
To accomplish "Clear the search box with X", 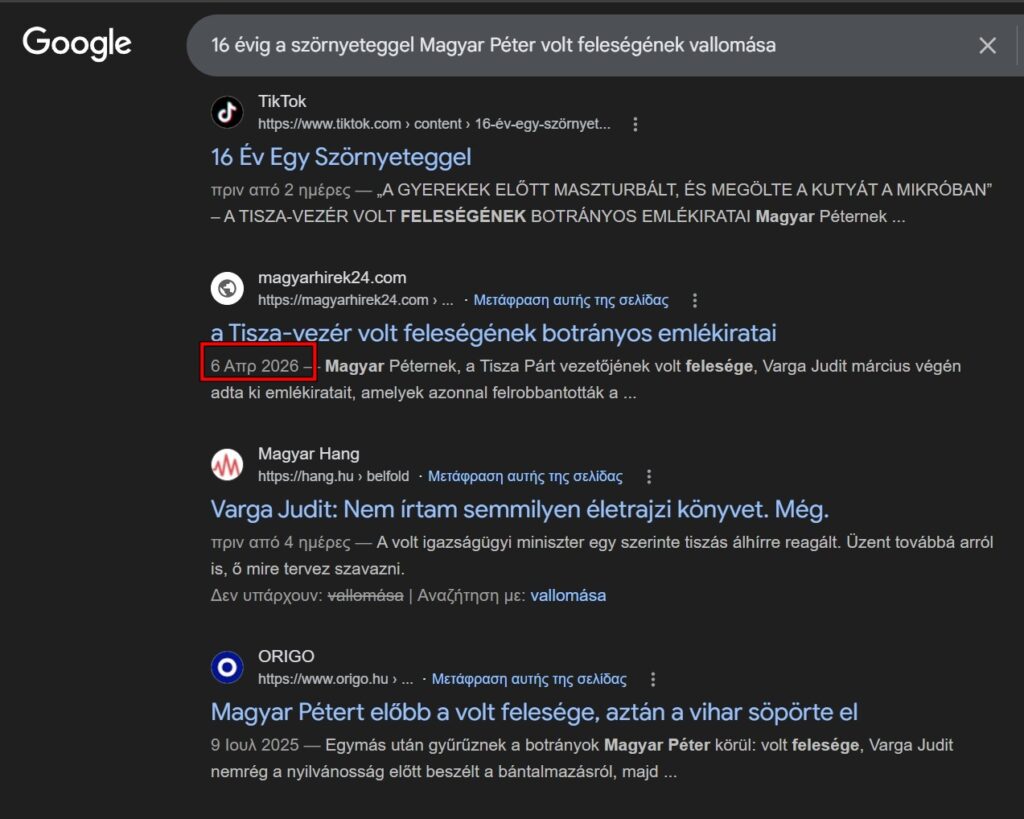I will click(987, 45).
